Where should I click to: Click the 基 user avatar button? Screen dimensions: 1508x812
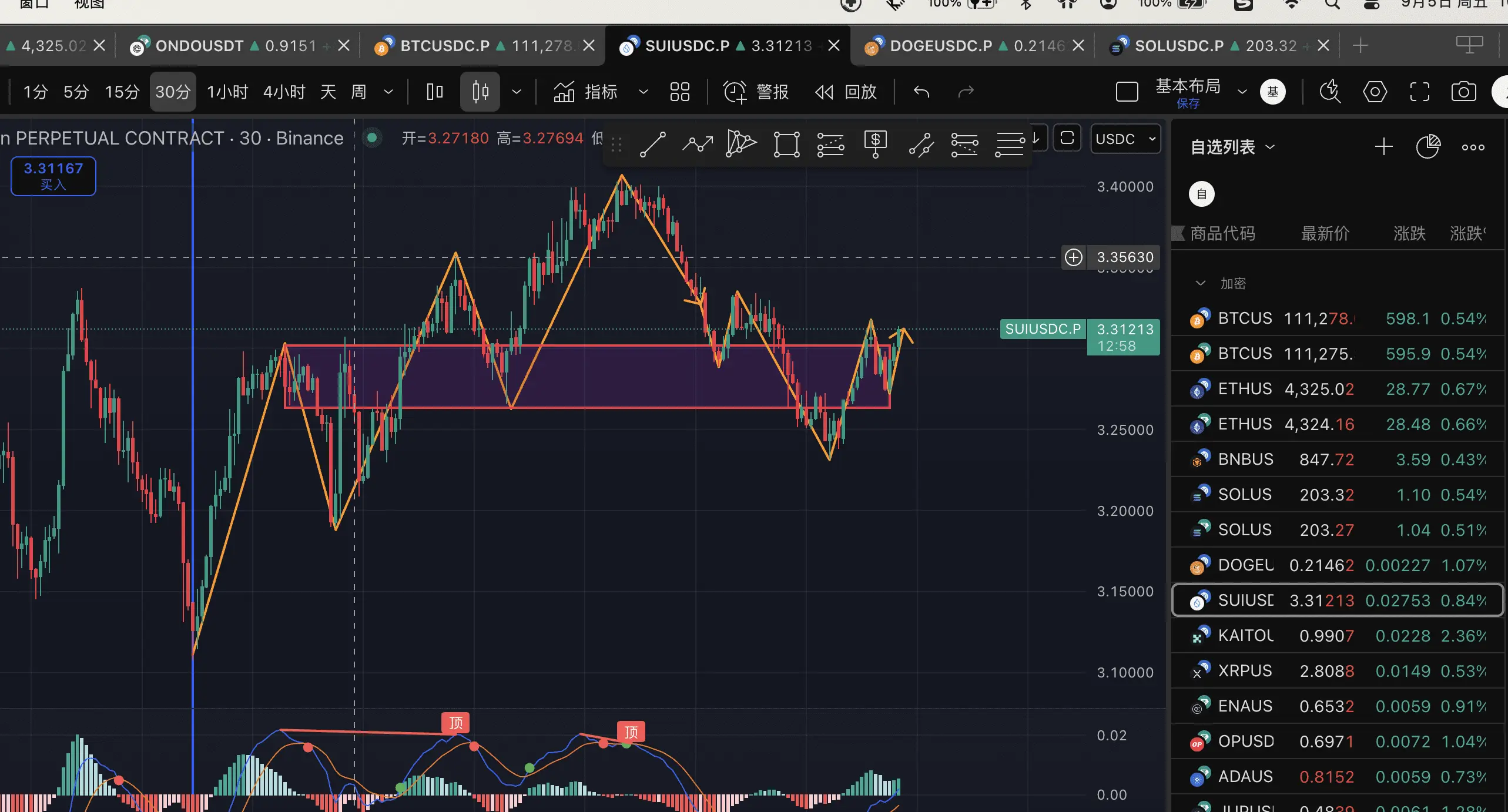point(1272,92)
